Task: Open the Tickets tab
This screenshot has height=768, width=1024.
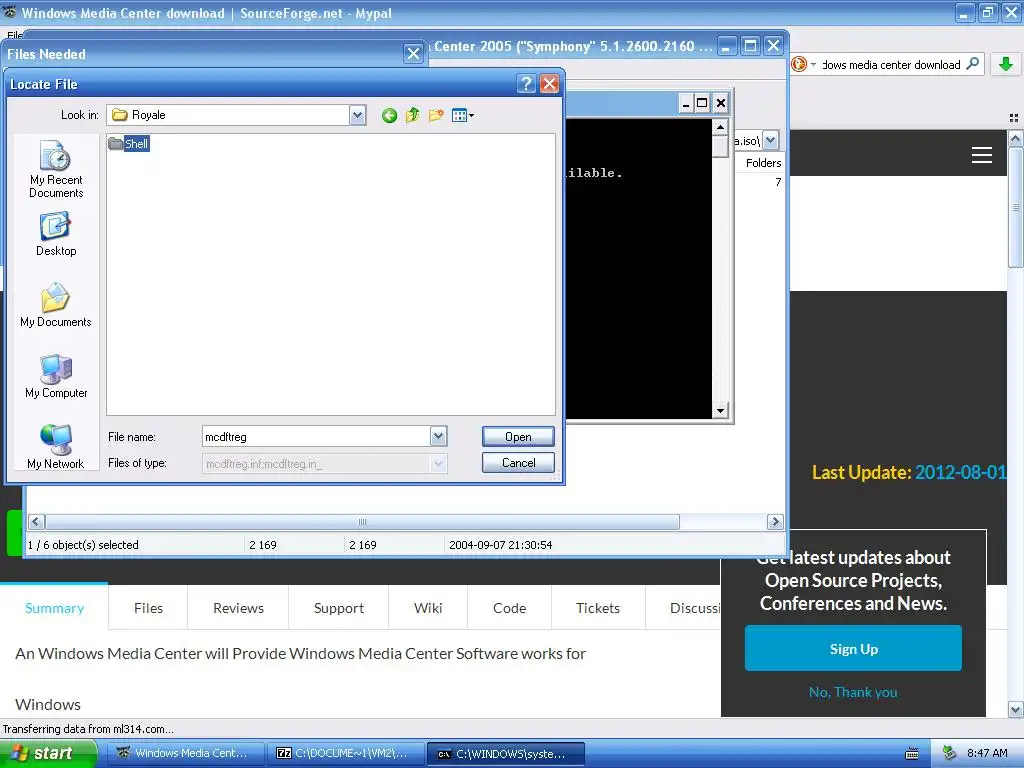Action: tap(598, 608)
